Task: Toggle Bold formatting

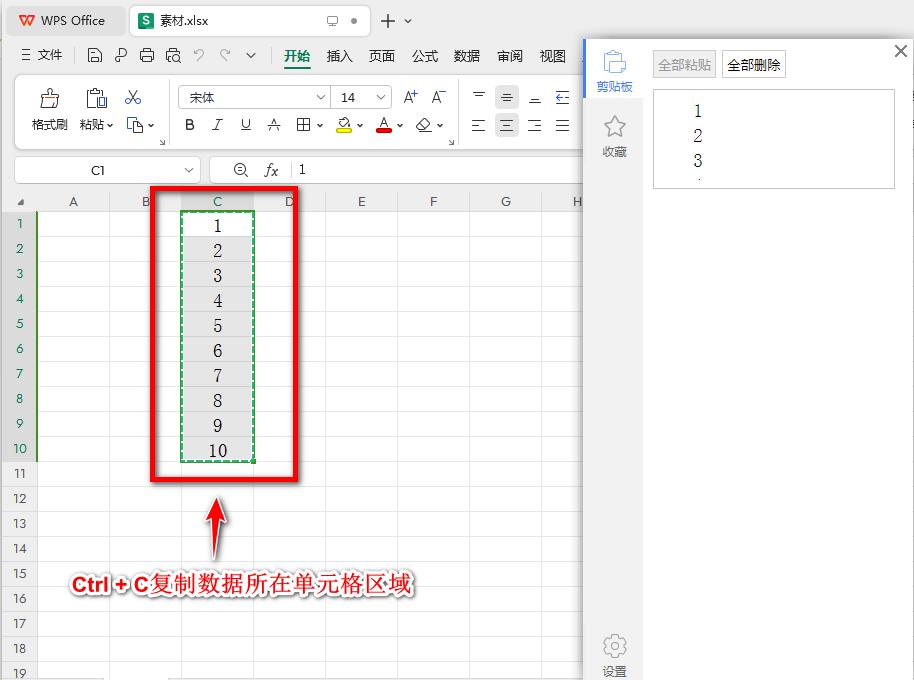Action: 189,125
